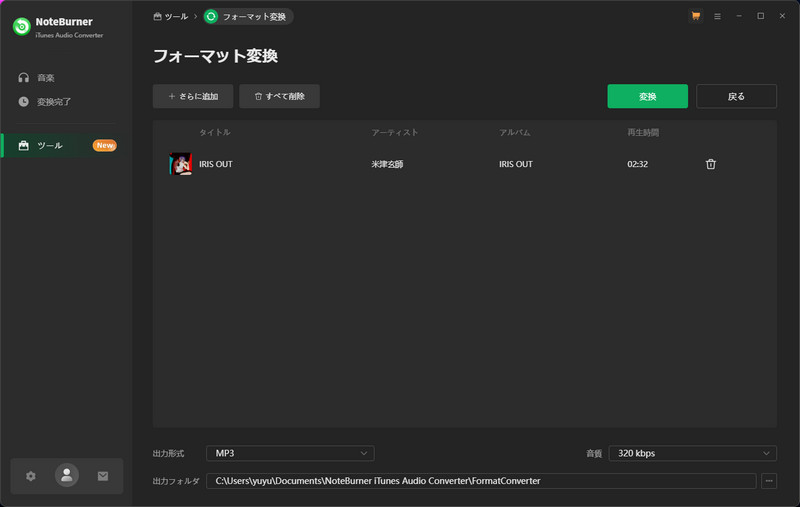Open the 変換完了 sidebar item
Viewport: 800px width, 507px height.
(x=66, y=102)
